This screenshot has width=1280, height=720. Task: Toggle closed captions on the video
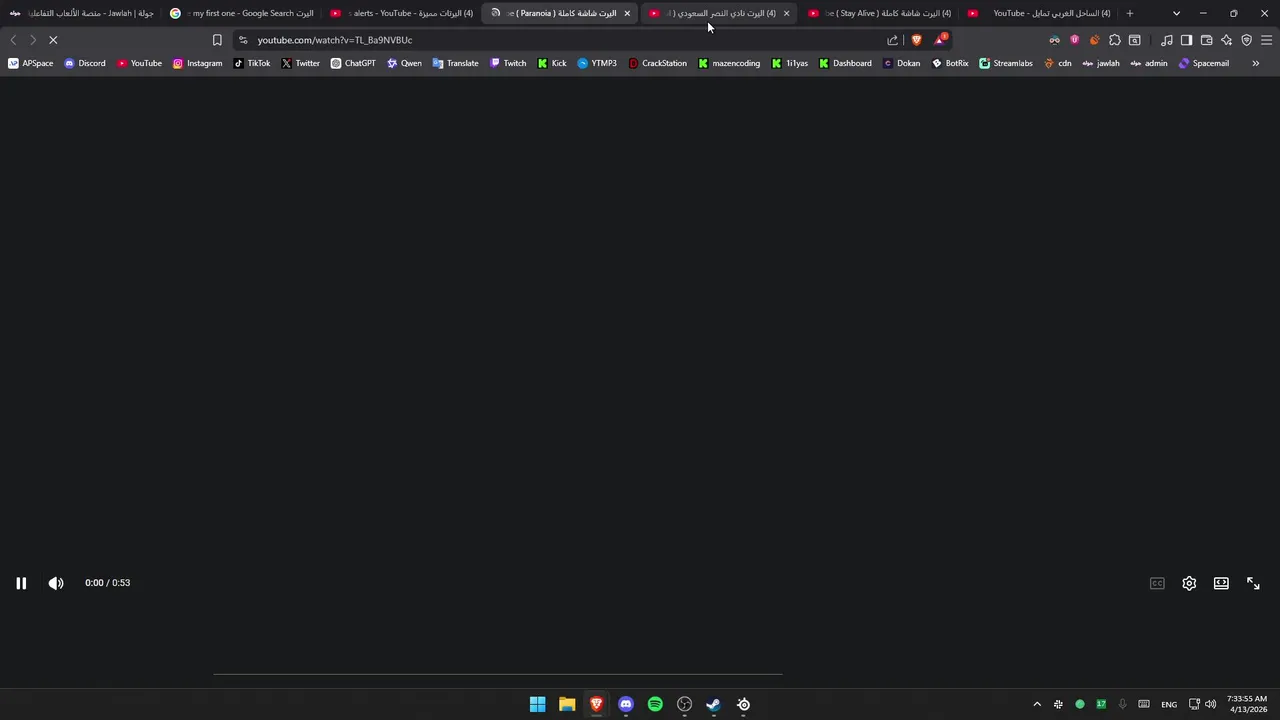click(x=1157, y=583)
